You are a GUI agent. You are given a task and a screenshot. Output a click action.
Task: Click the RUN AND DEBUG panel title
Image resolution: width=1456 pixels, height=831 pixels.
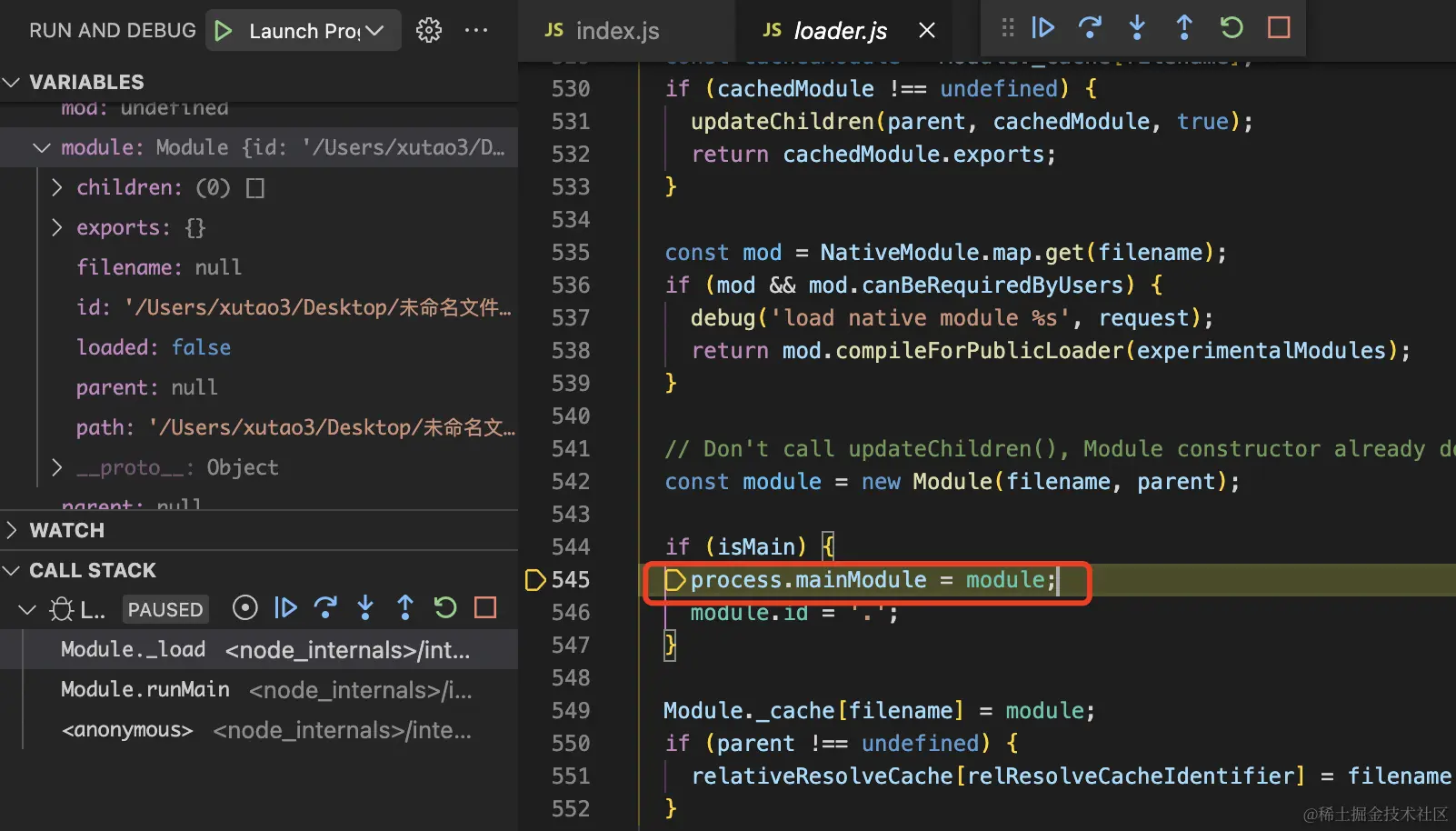pyautogui.click(x=113, y=30)
